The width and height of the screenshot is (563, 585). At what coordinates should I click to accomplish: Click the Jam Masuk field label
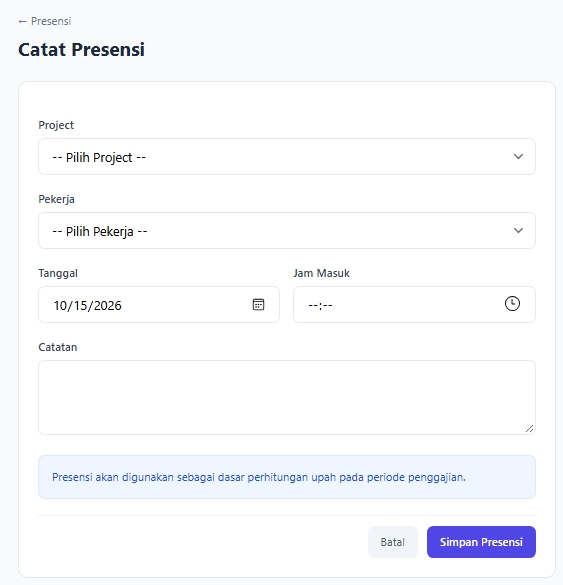click(321, 273)
